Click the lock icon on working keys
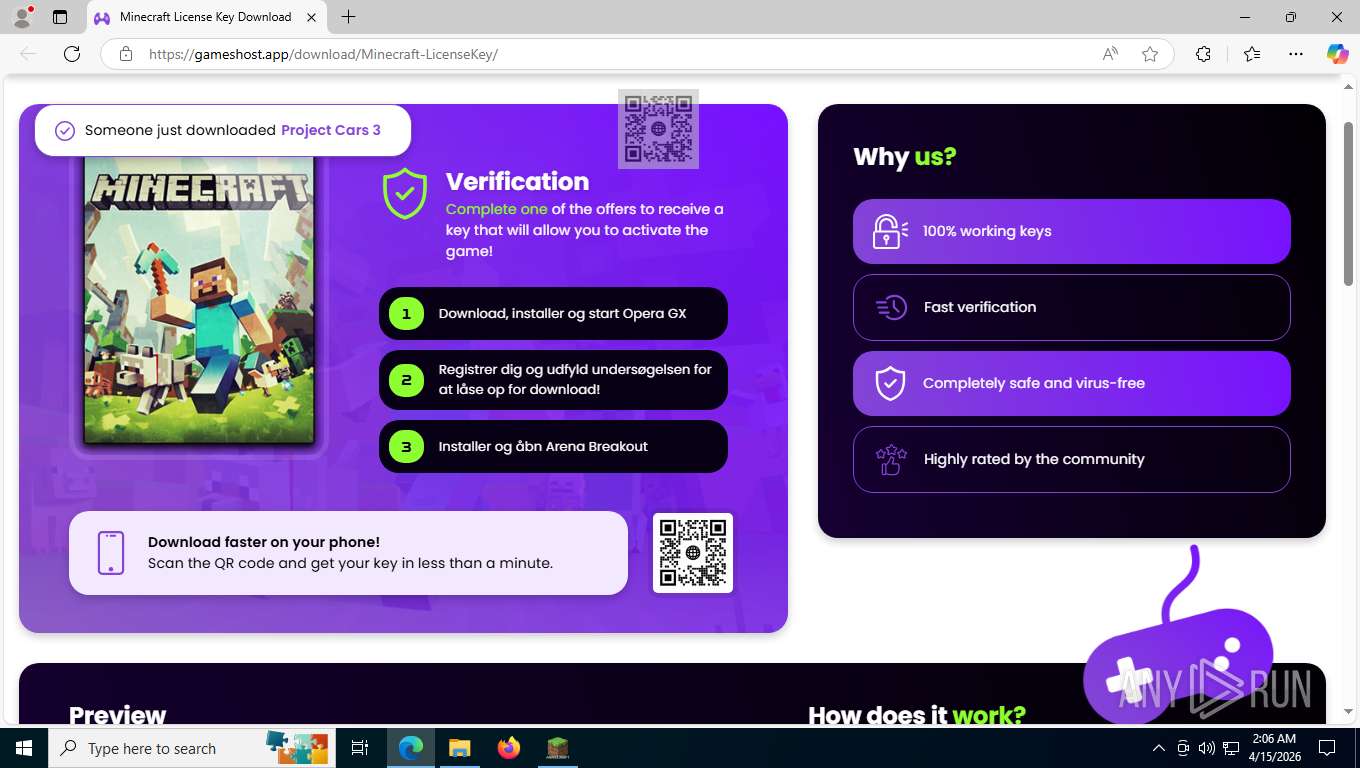 [889, 231]
